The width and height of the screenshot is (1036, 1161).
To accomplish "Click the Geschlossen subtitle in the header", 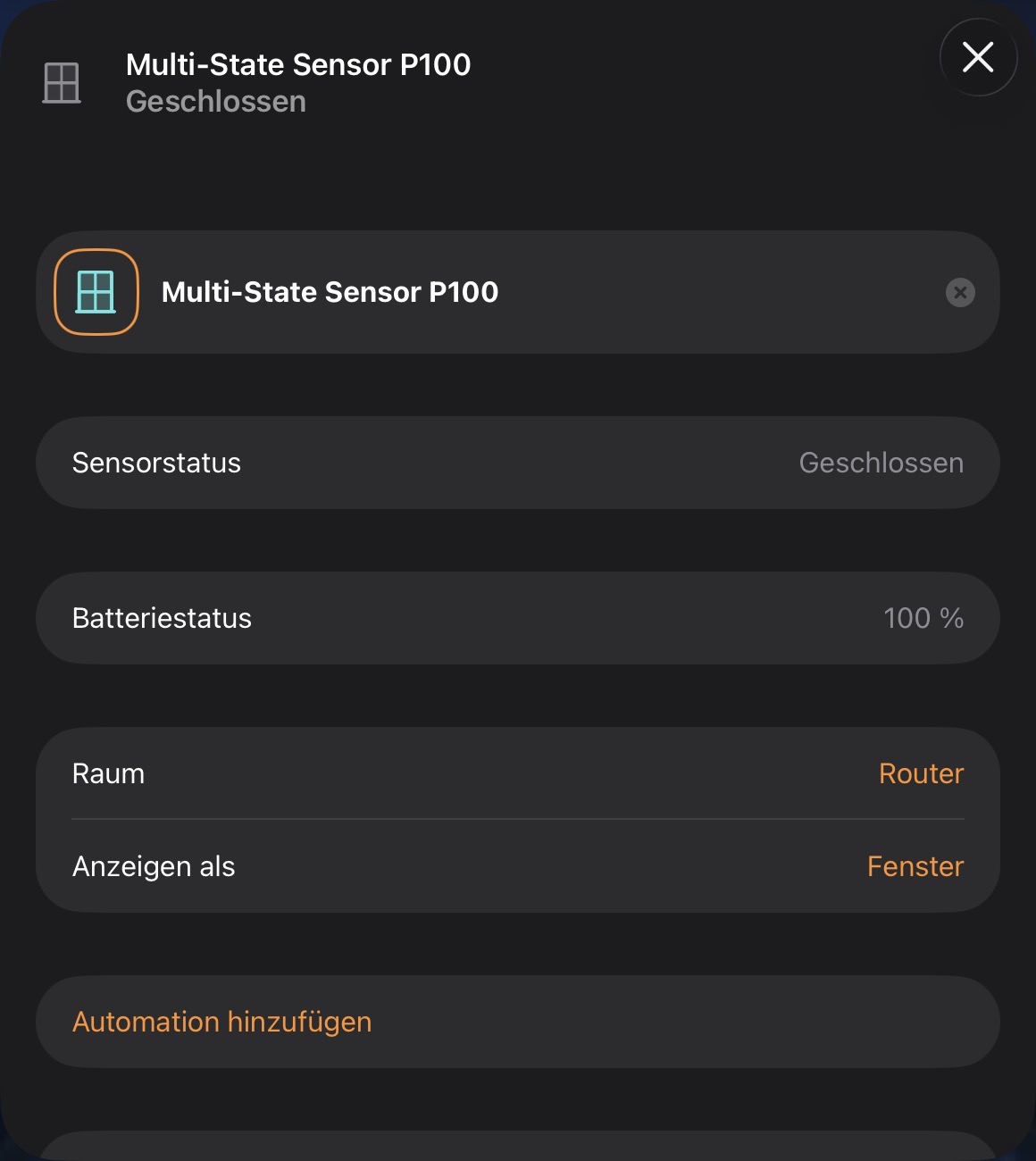I will 216,102.
